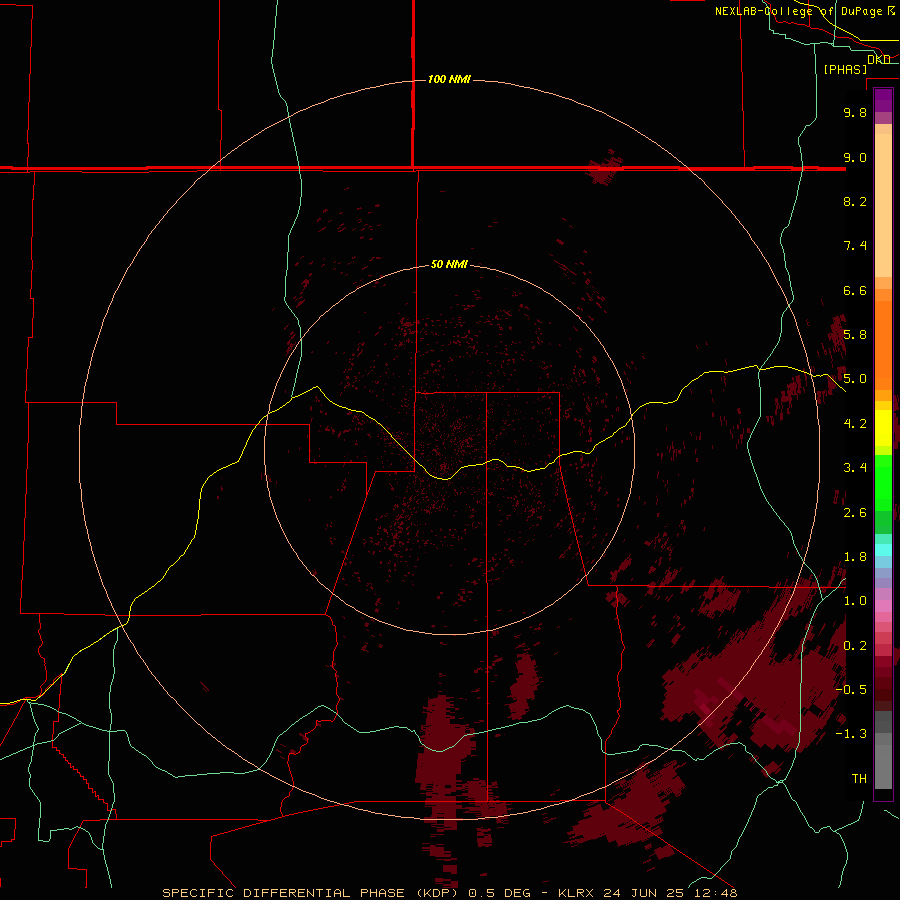Viewport: 900px width, 900px height.
Task: Click the 1.0 scale value
Action: [x=855, y=601]
